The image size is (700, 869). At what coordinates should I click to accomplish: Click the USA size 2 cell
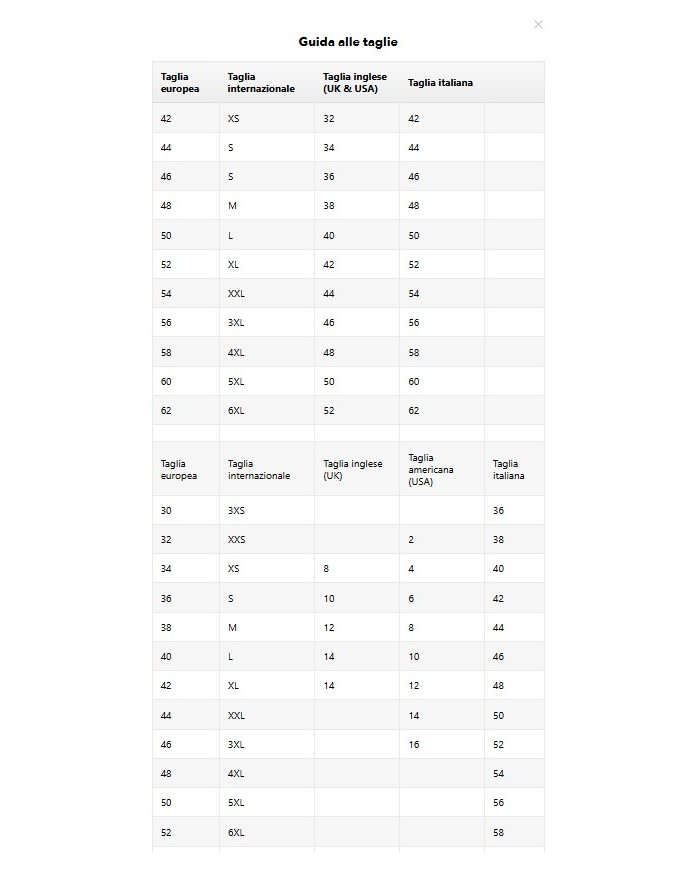click(x=411, y=540)
